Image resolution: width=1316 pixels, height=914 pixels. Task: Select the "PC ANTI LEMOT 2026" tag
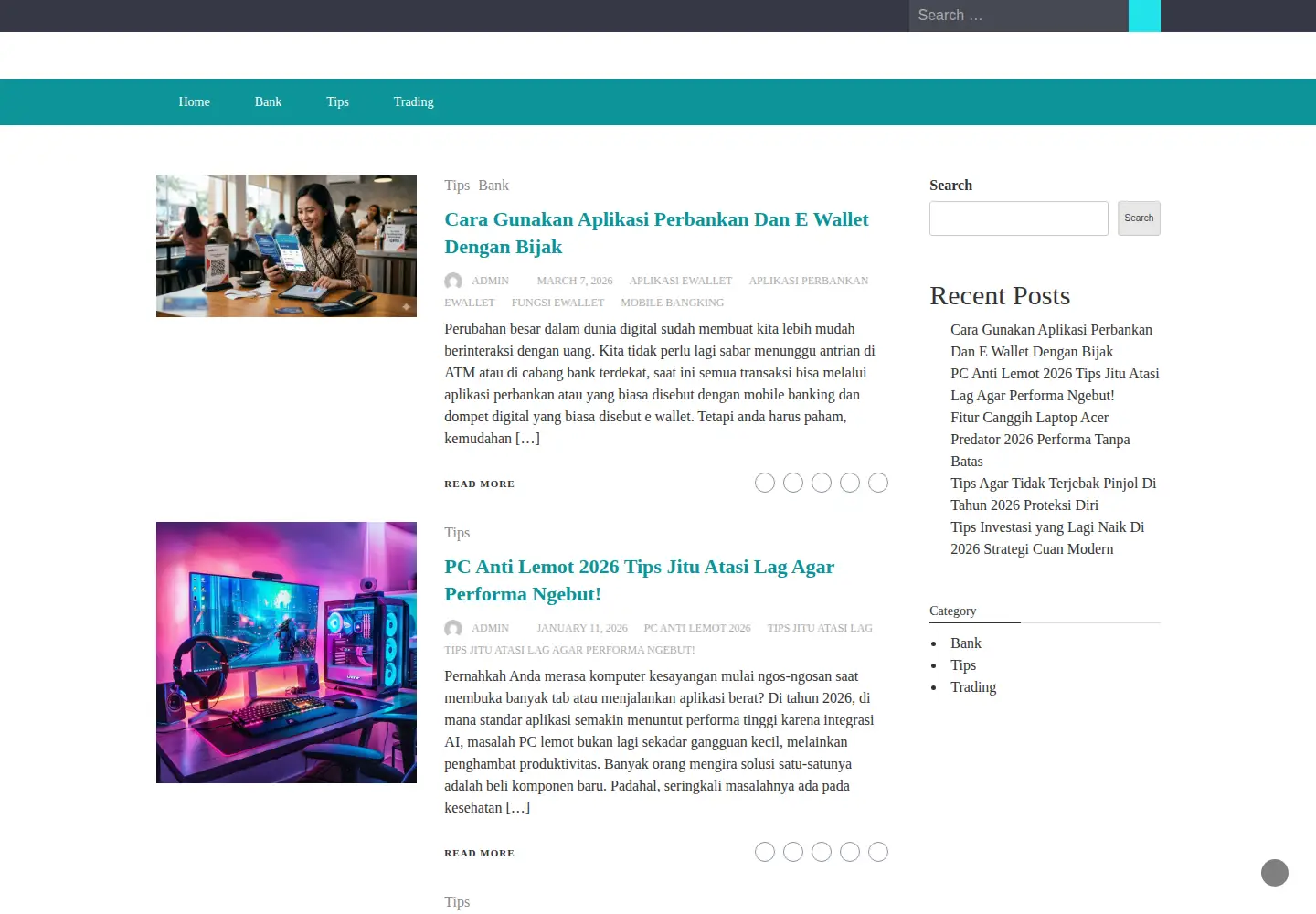697,628
